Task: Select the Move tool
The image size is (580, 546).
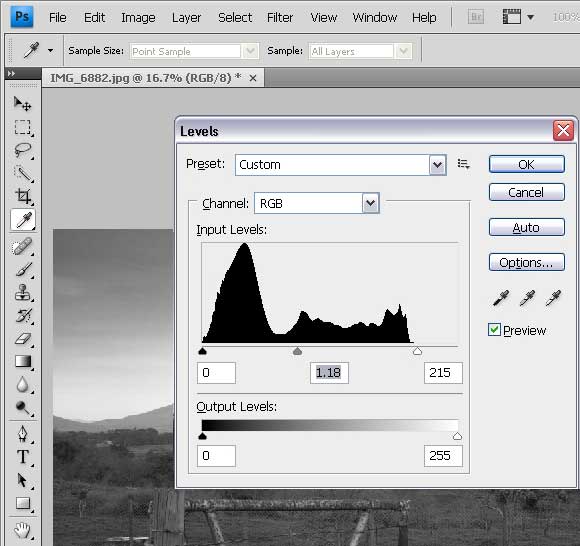Action: click(23, 104)
